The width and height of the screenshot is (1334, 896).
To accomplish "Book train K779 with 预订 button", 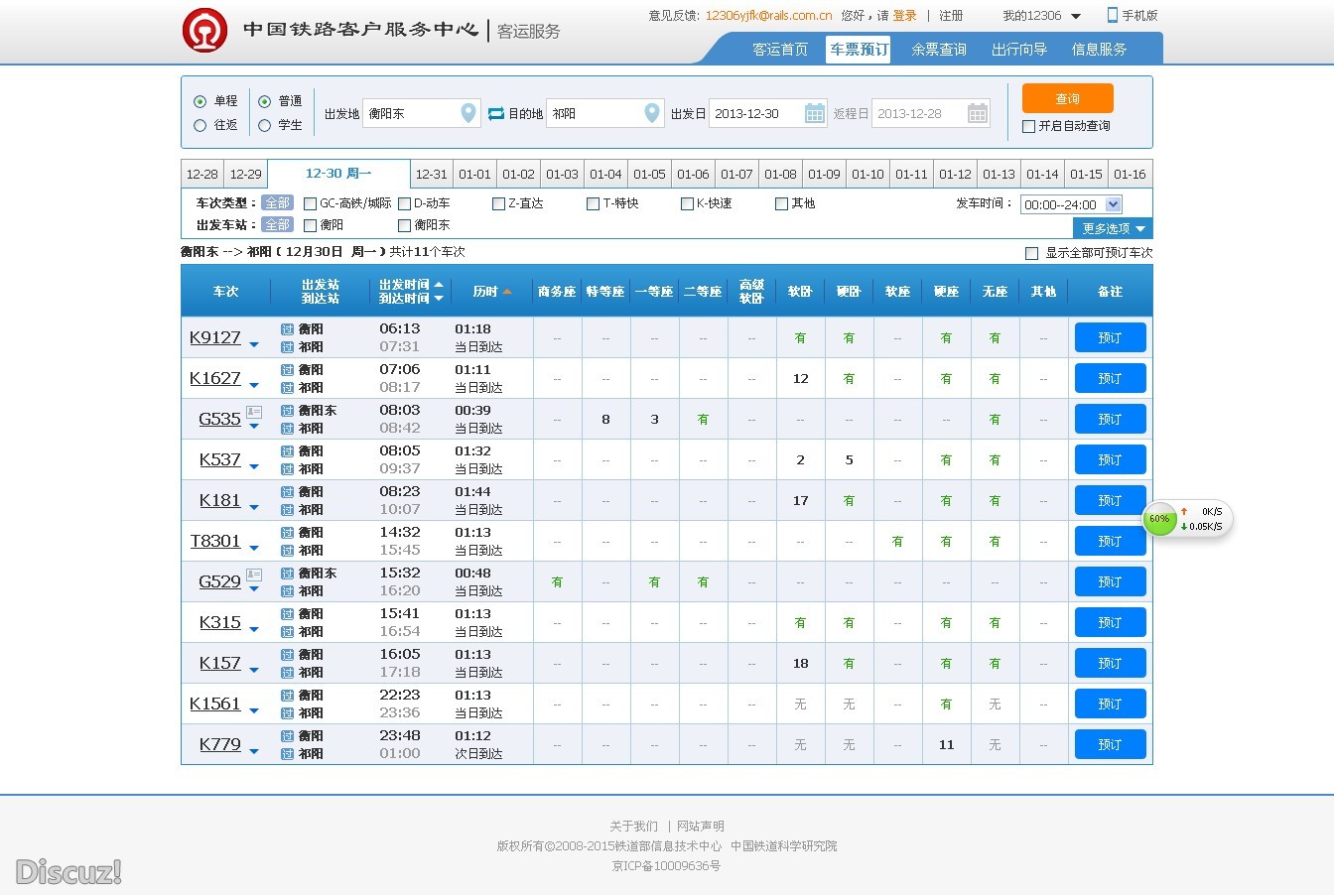I will point(1110,744).
